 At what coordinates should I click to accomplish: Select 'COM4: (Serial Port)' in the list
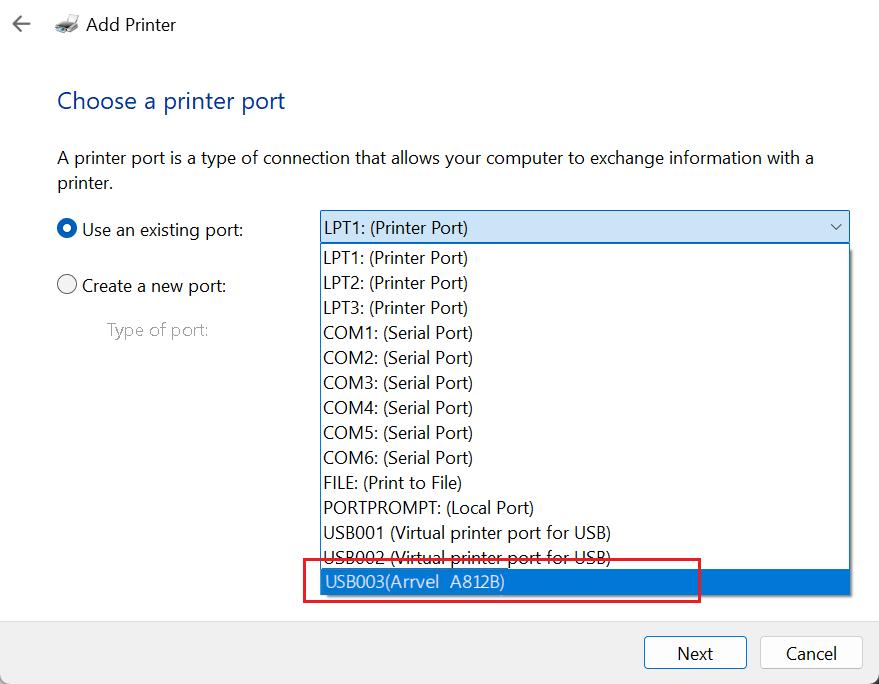coord(585,408)
